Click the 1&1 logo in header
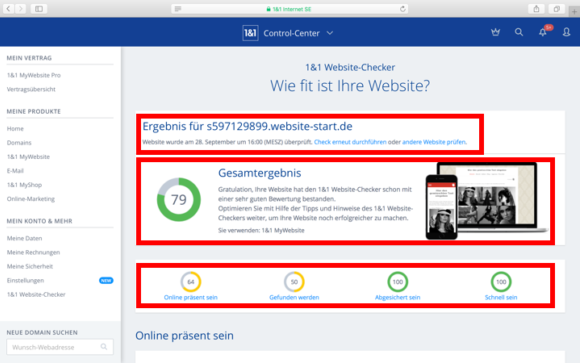Image resolution: width=580 pixels, height=363 pixels. pos(250,33)
